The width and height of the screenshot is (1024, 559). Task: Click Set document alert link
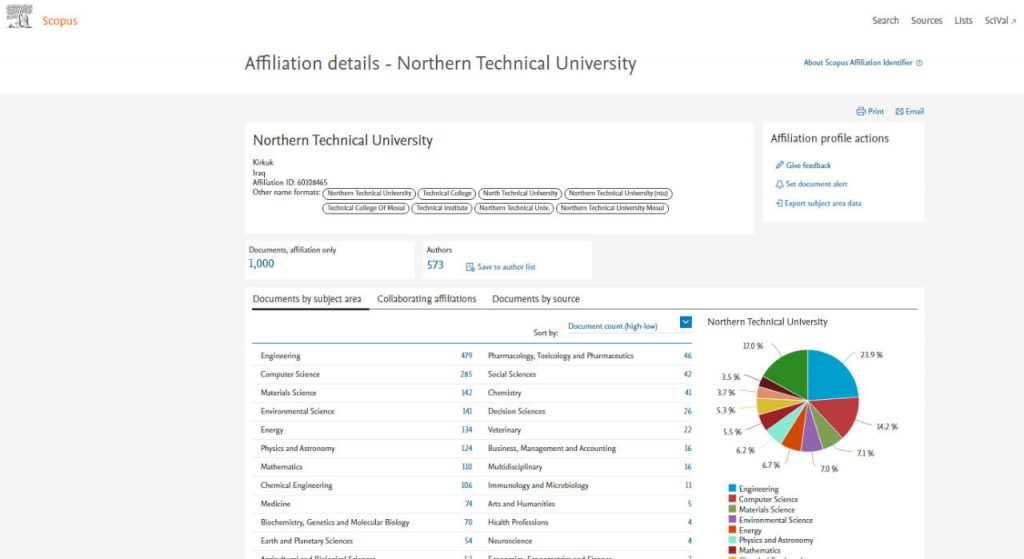816,184
